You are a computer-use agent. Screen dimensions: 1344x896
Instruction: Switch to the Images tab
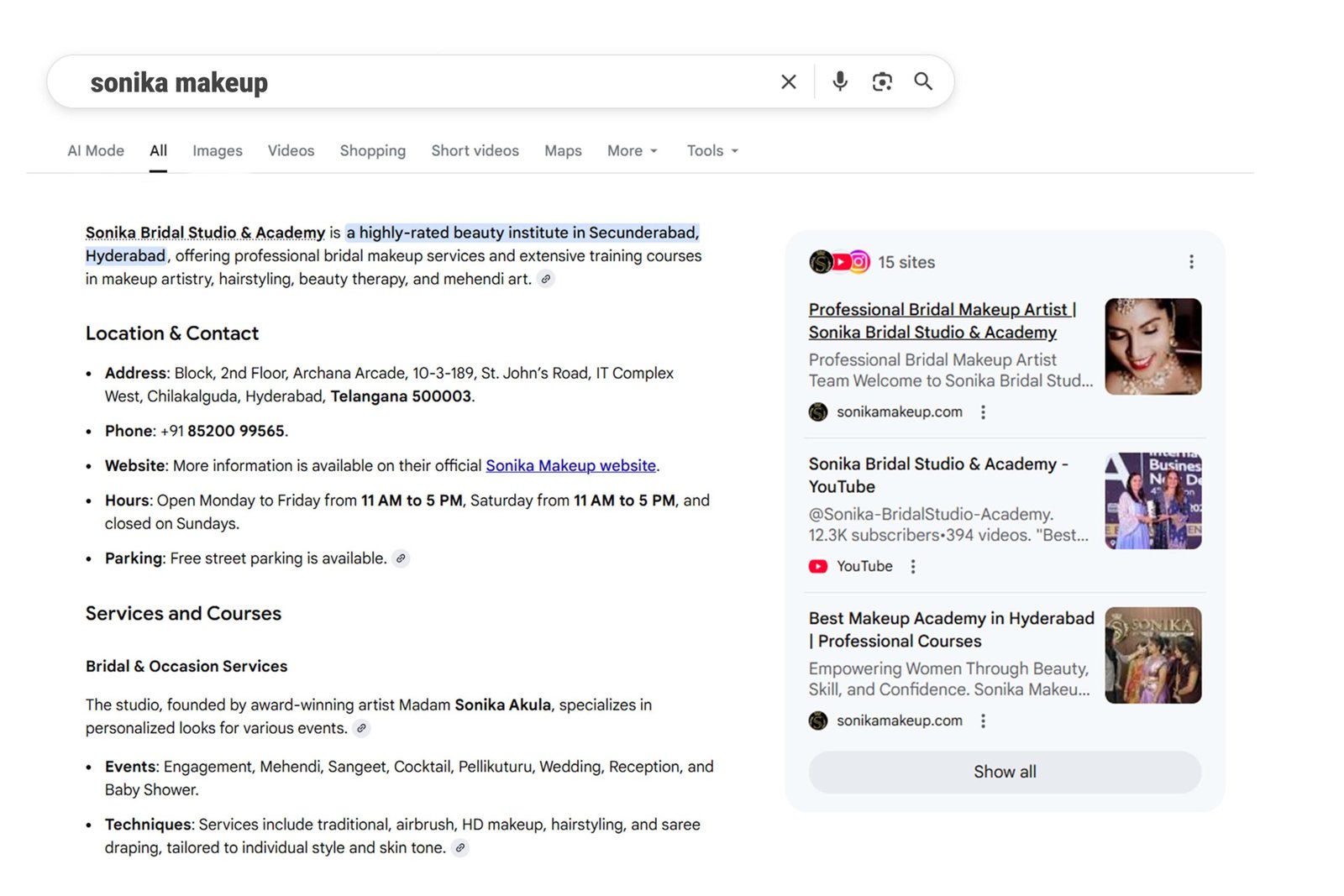tap(217, 150)
